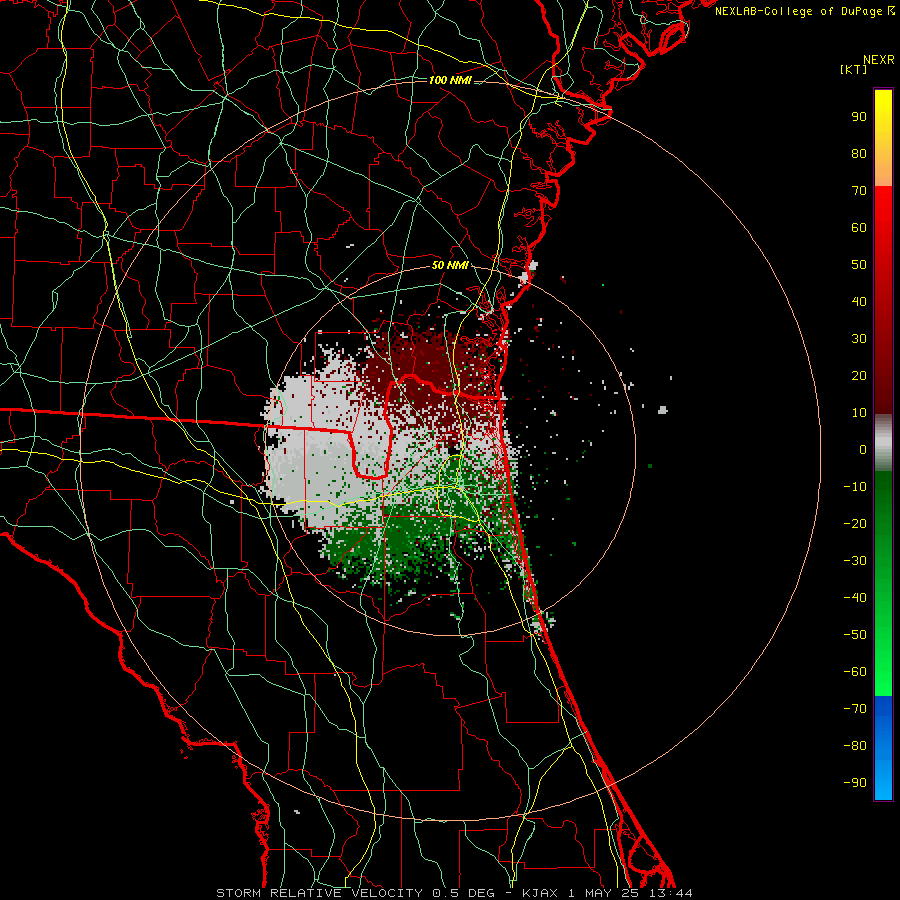The width and height of the screenshot is (900, 900).
Task: Click the 30 value on velocity scale
Action: tap(859, 339)
